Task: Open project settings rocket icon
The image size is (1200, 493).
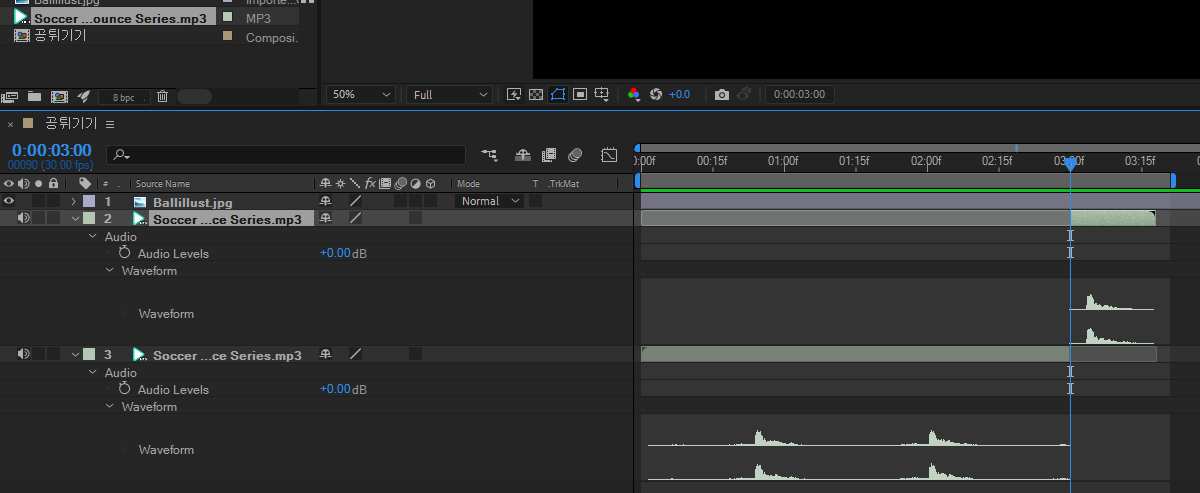Action: pyautogui.click(x=84, y=96)
